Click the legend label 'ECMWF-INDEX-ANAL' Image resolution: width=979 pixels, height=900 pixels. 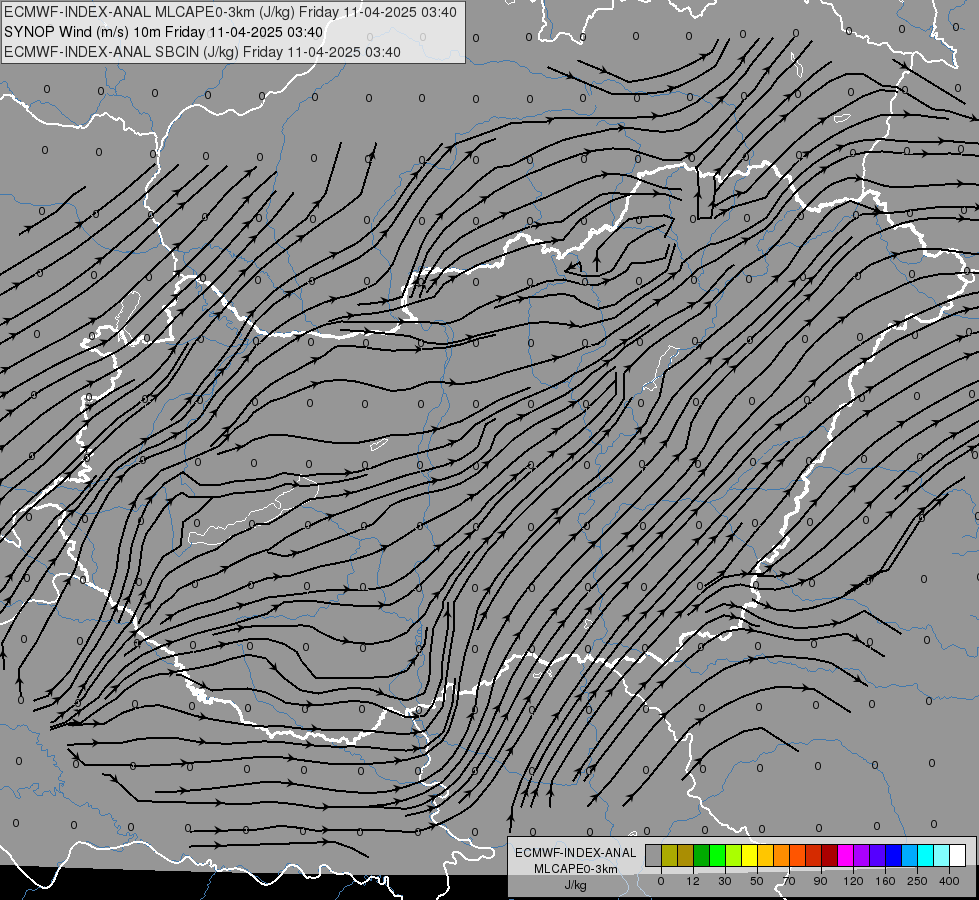pyautogui.click(x=576, y=853)
